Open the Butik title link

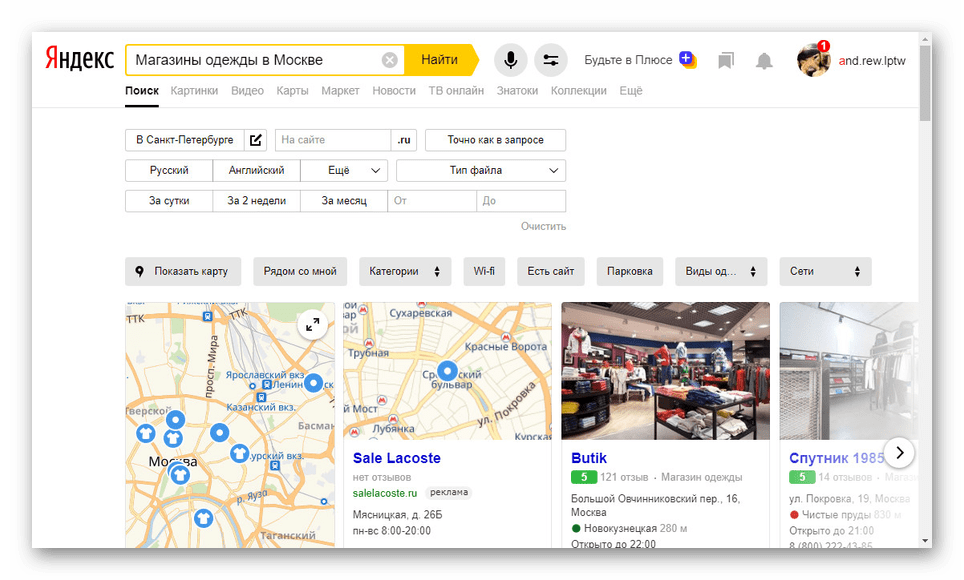[589, 458]
